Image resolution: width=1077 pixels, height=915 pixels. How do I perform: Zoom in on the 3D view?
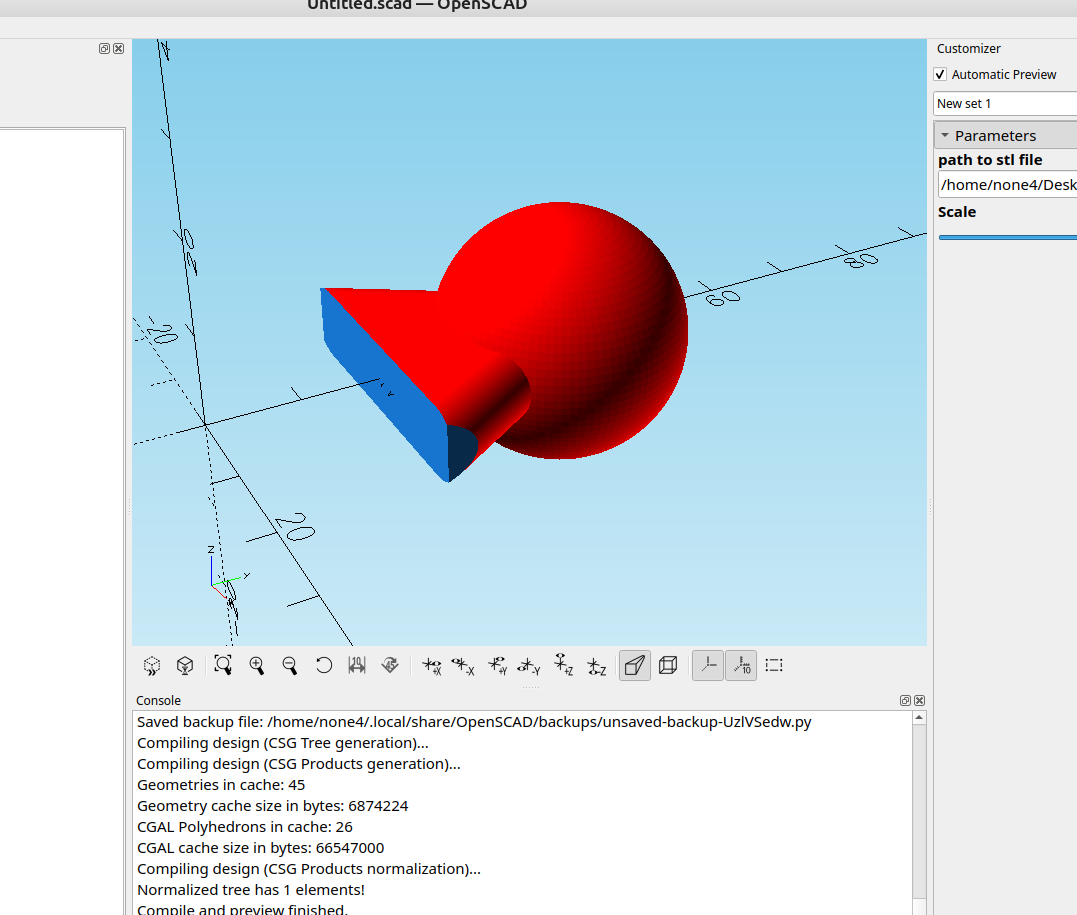point(257,665)
